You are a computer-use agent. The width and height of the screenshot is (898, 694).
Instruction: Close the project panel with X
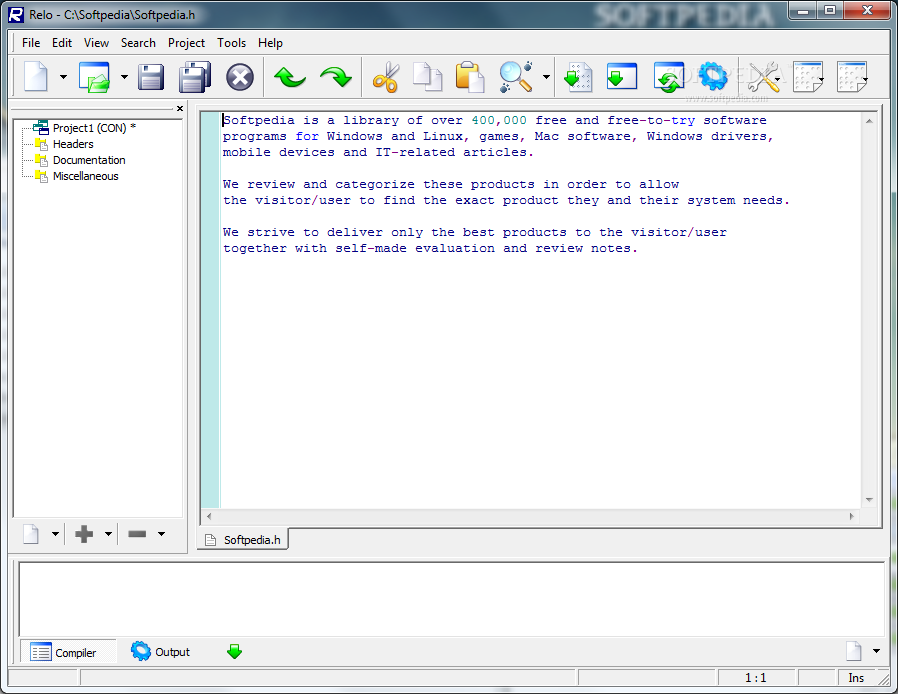(x=180, y=108)
